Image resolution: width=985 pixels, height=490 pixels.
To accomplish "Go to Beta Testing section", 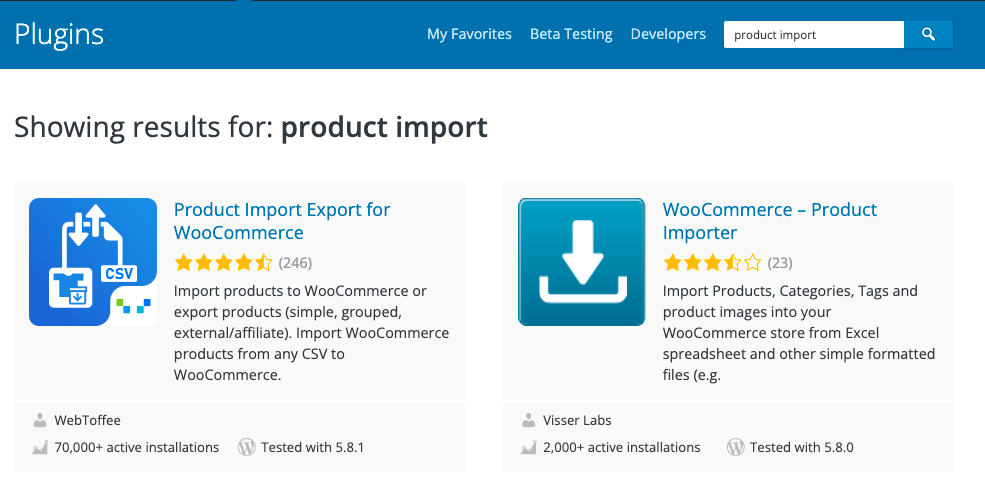I will pyautogui.click(x=571, y=34).
